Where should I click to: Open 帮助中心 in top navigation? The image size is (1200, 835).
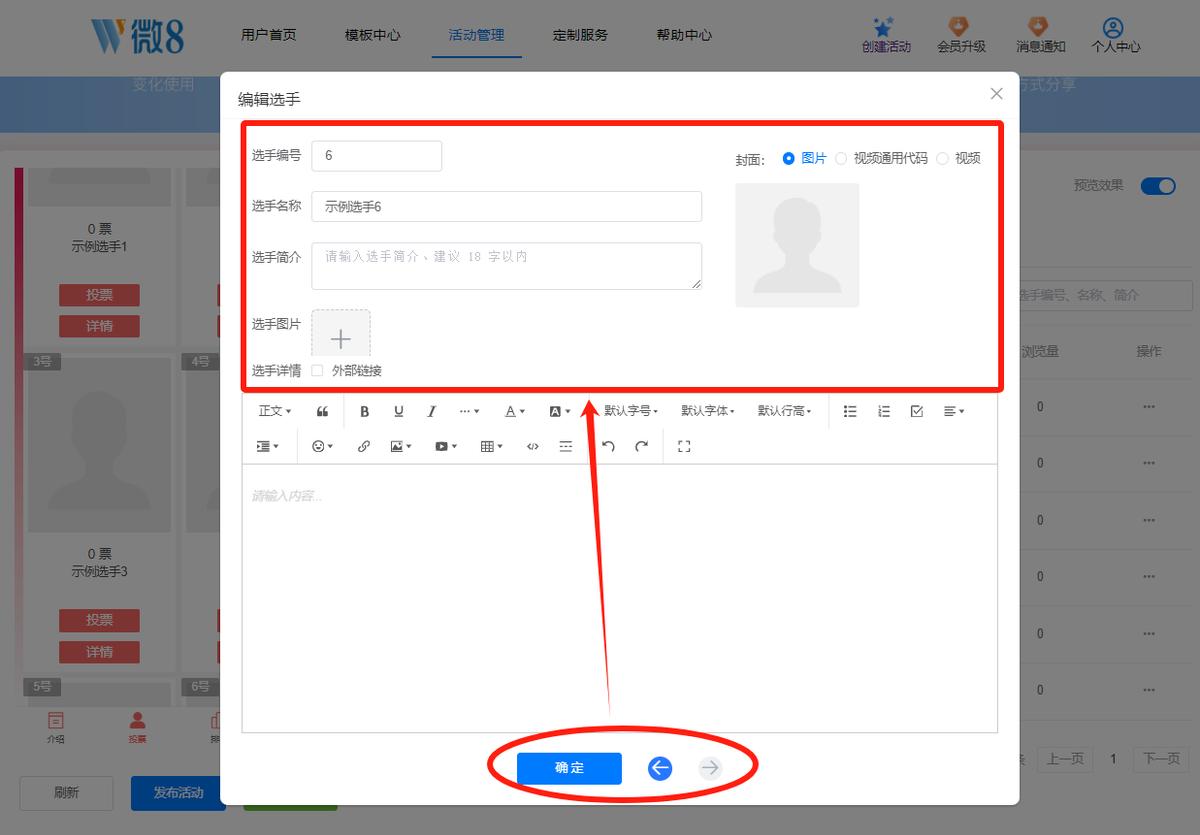[x=685, y=34]
